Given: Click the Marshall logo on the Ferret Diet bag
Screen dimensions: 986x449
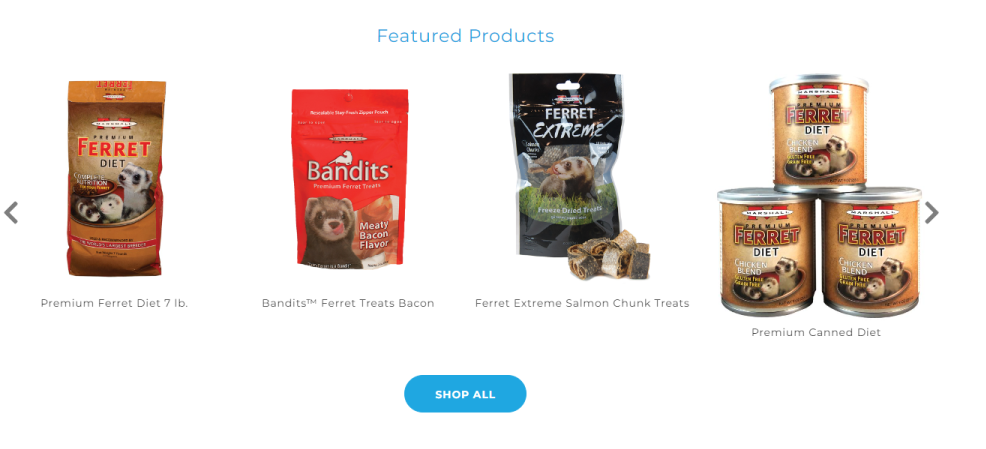Looking at the screenshot, I should (114, 123).
